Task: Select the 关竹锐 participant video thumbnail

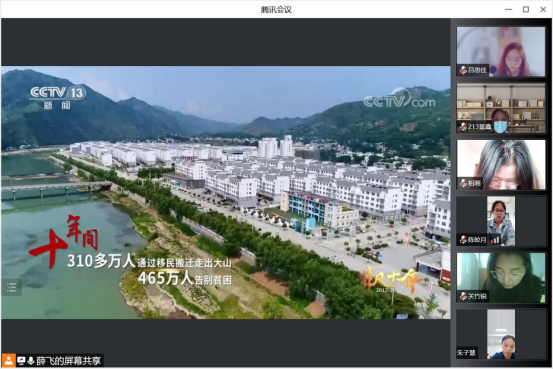Action: pyautogui.click(x=501, y=278)
